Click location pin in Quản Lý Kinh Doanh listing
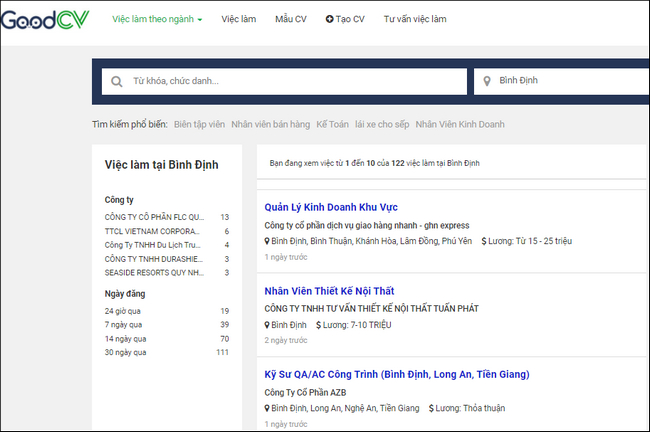The height and width of the screenshot is (432, 650). (267, 241)
